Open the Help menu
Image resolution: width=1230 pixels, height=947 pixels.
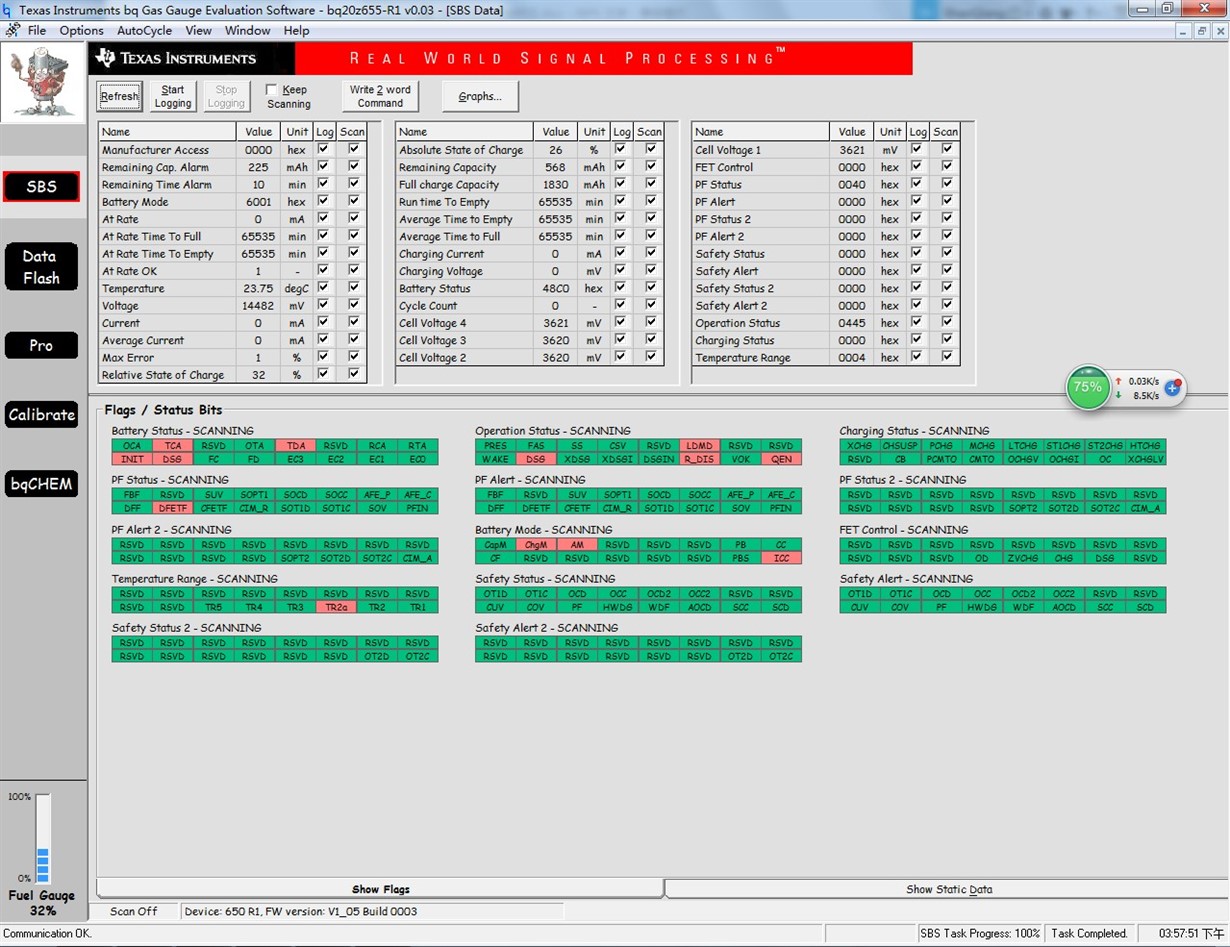click(x=296, y=30)
